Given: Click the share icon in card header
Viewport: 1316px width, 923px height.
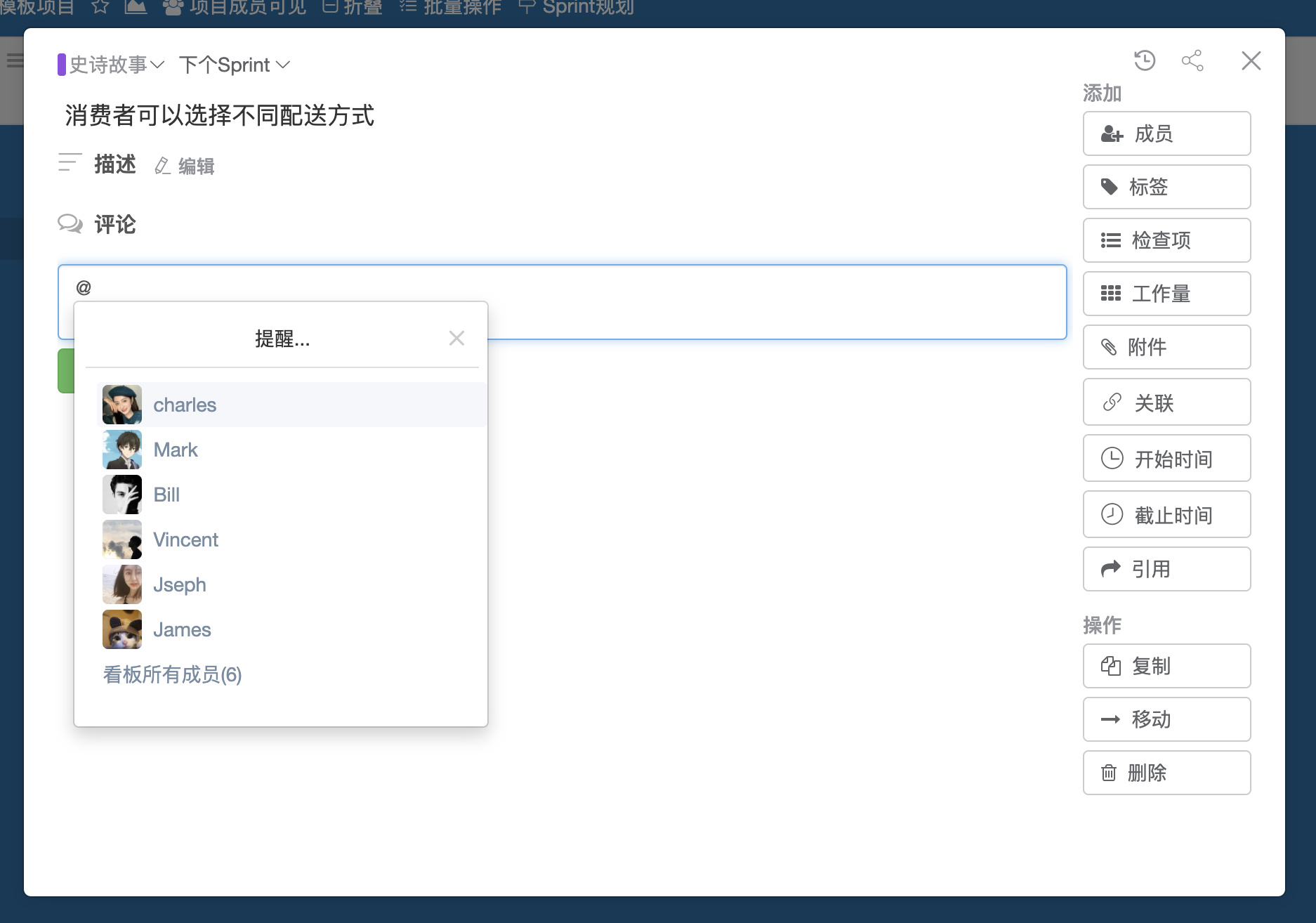Looking at the screenshot, I should point(1192,60).
